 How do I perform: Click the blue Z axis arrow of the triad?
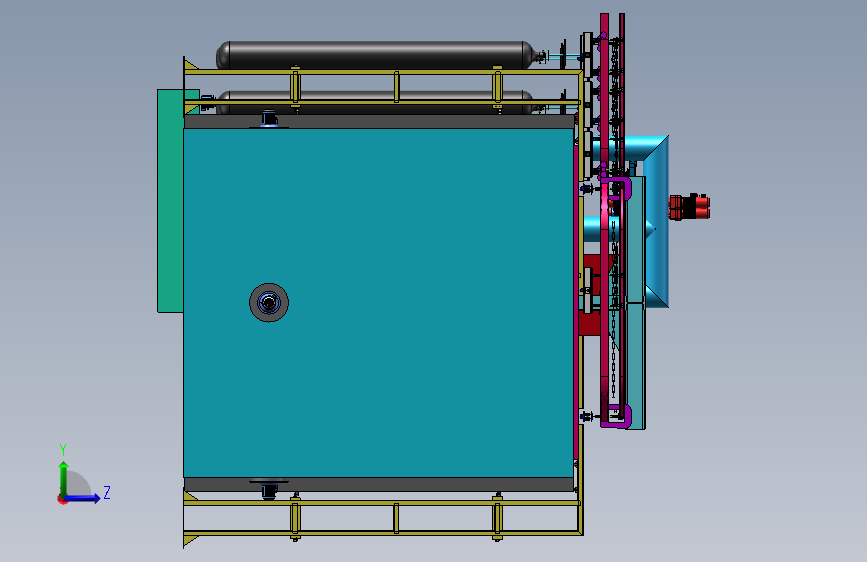point(82,498)
